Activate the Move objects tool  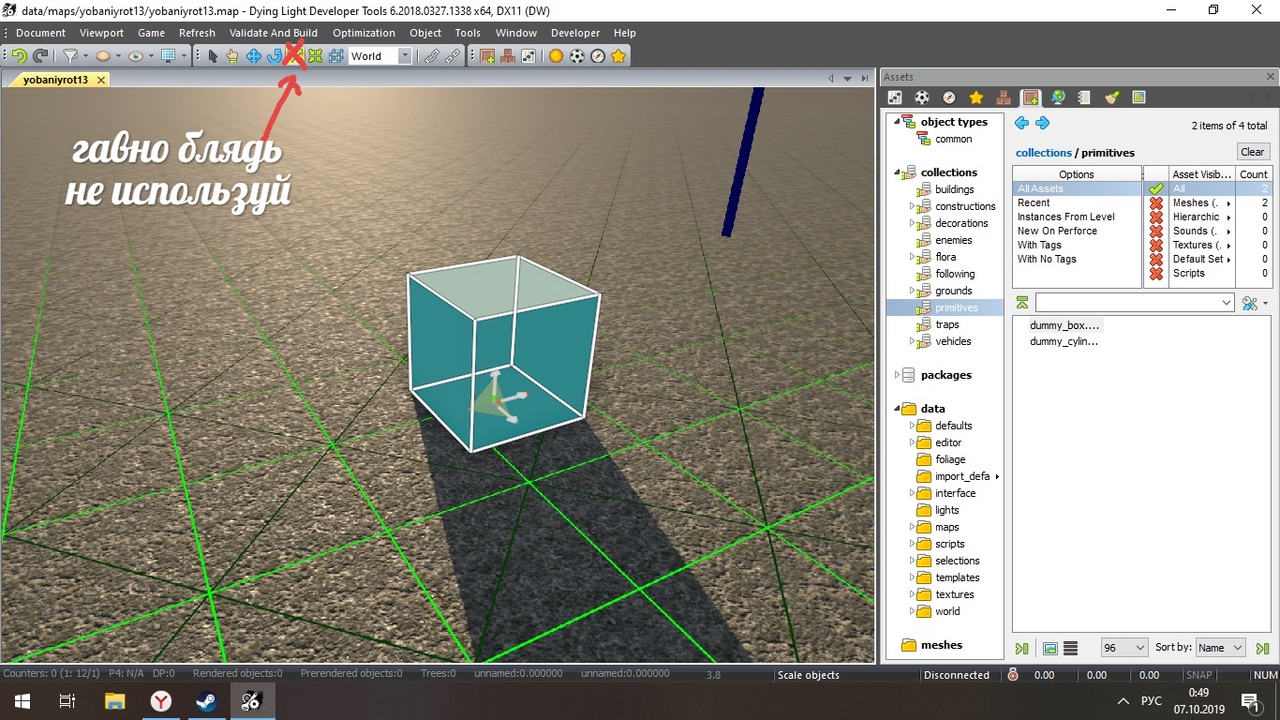[x=254, y=57]
